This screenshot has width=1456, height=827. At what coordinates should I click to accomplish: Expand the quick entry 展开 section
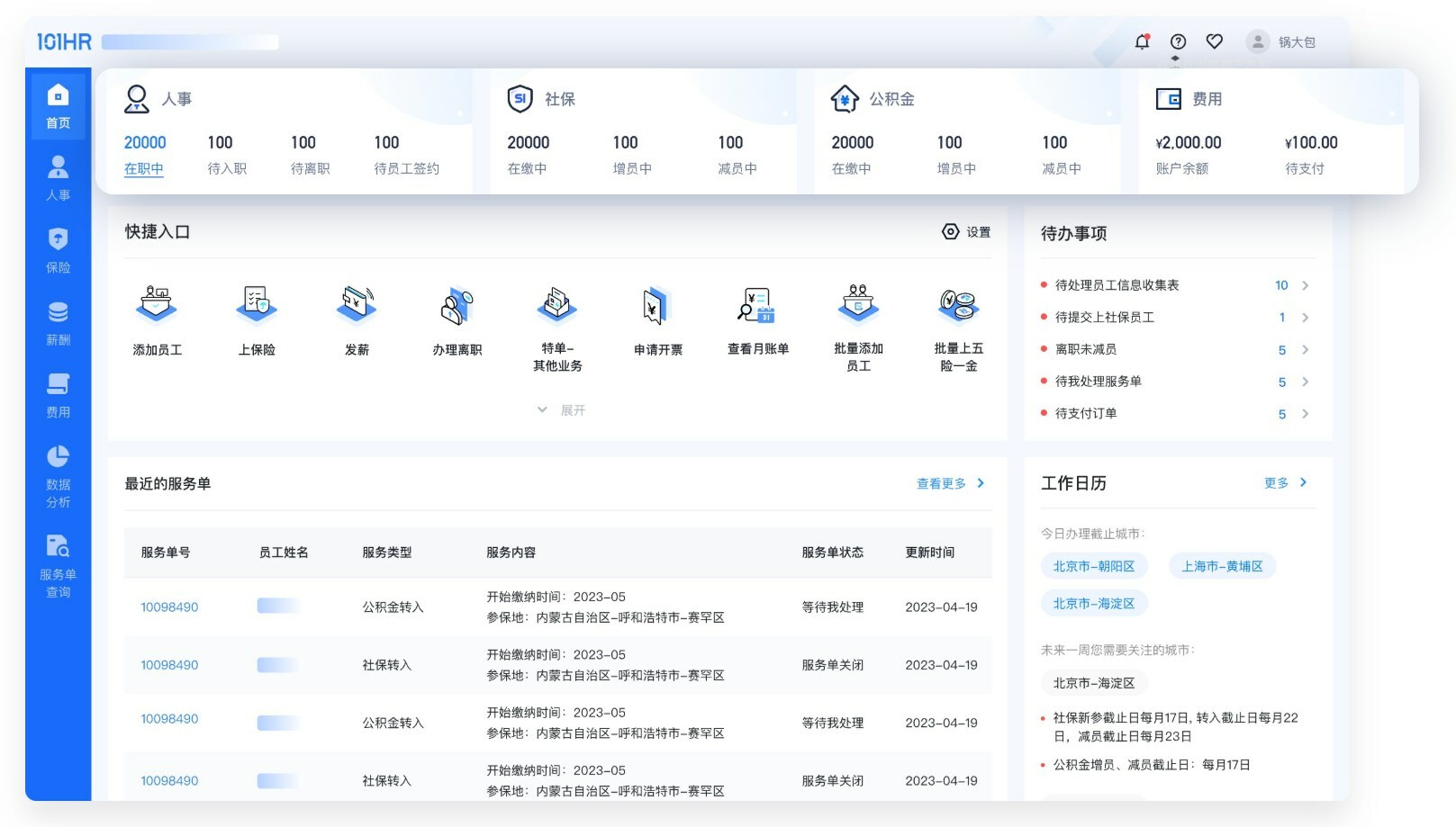[562, 410]
